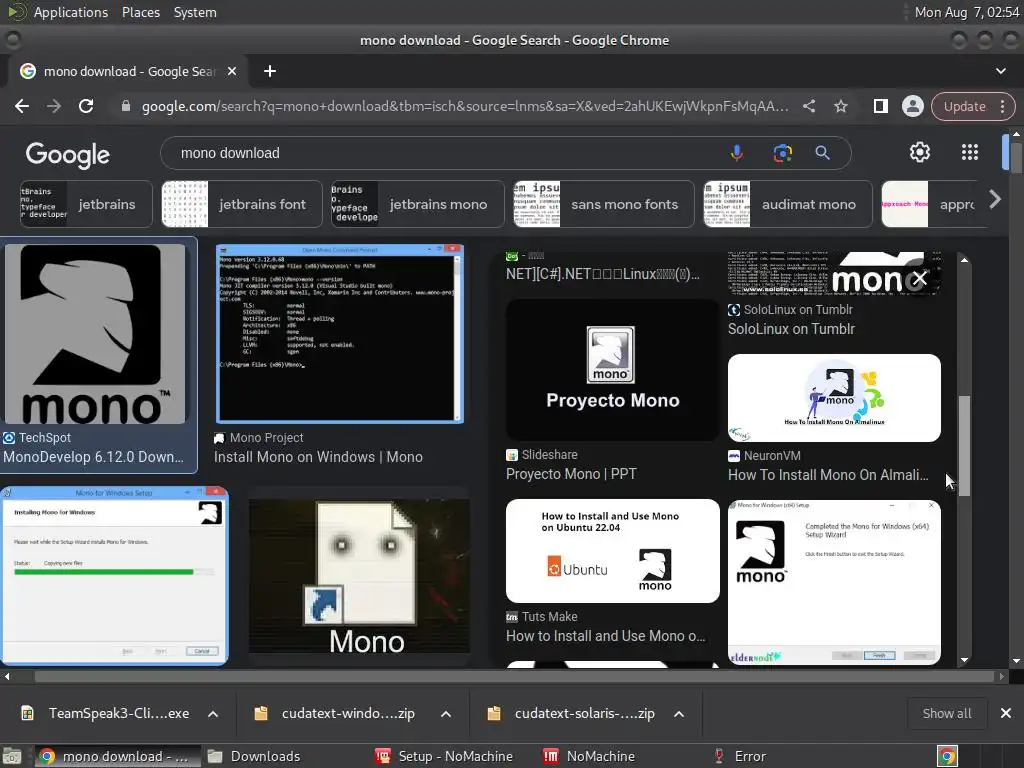Image resolution: width=1024 pixels, height=768 pixels.
Task: Expand options for cudatext-solaris zip download
Action: (679, 714)
